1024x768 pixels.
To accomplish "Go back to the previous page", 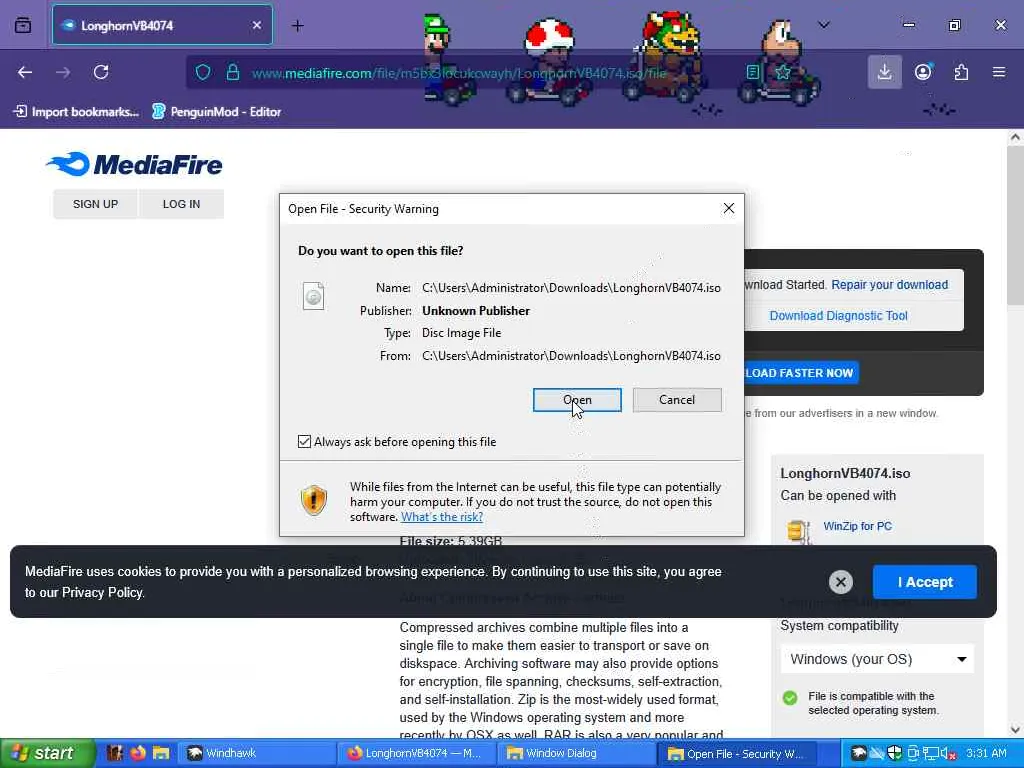I will pos(25,72).
